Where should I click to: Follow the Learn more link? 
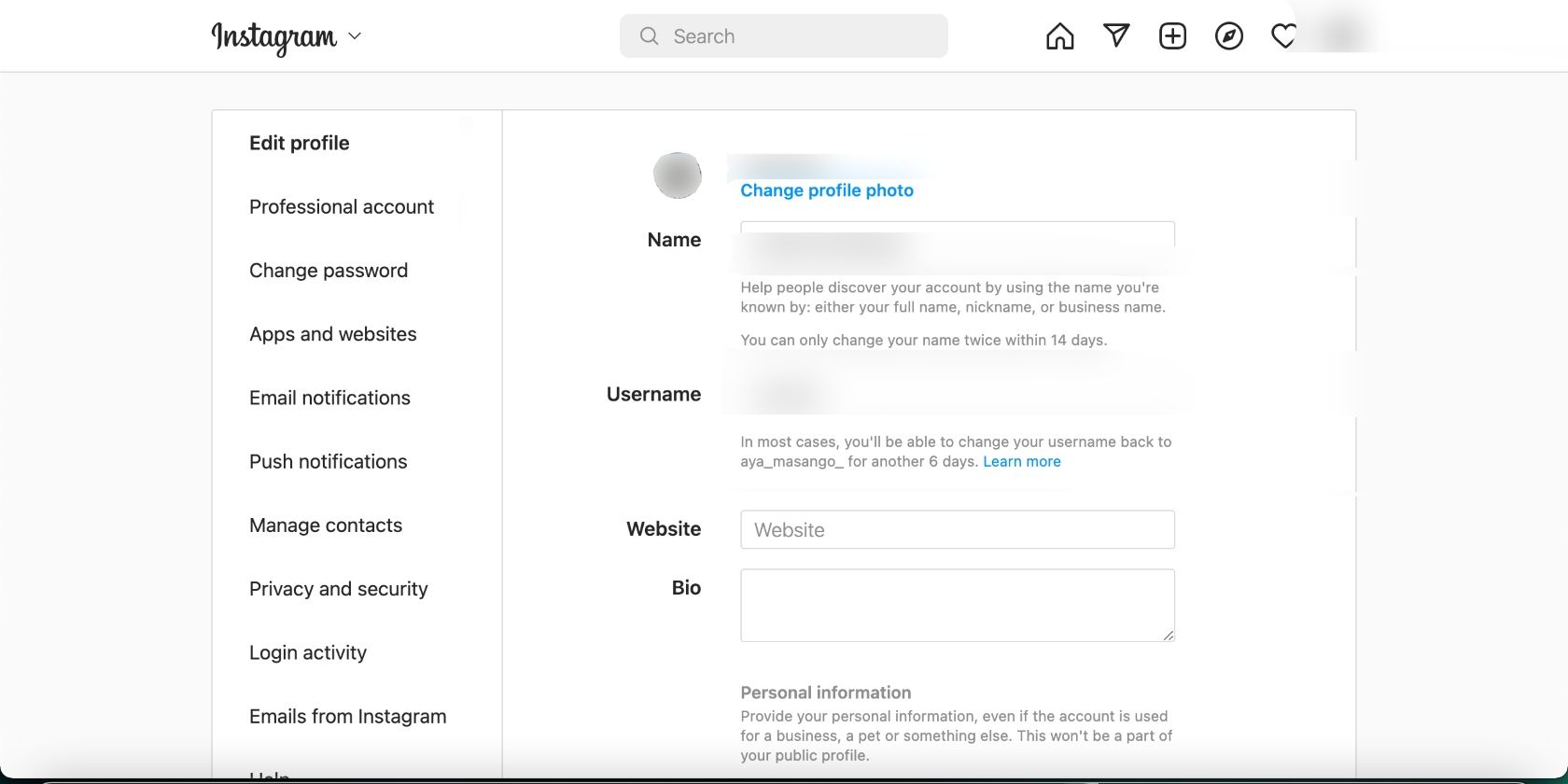coord(1021,462)
